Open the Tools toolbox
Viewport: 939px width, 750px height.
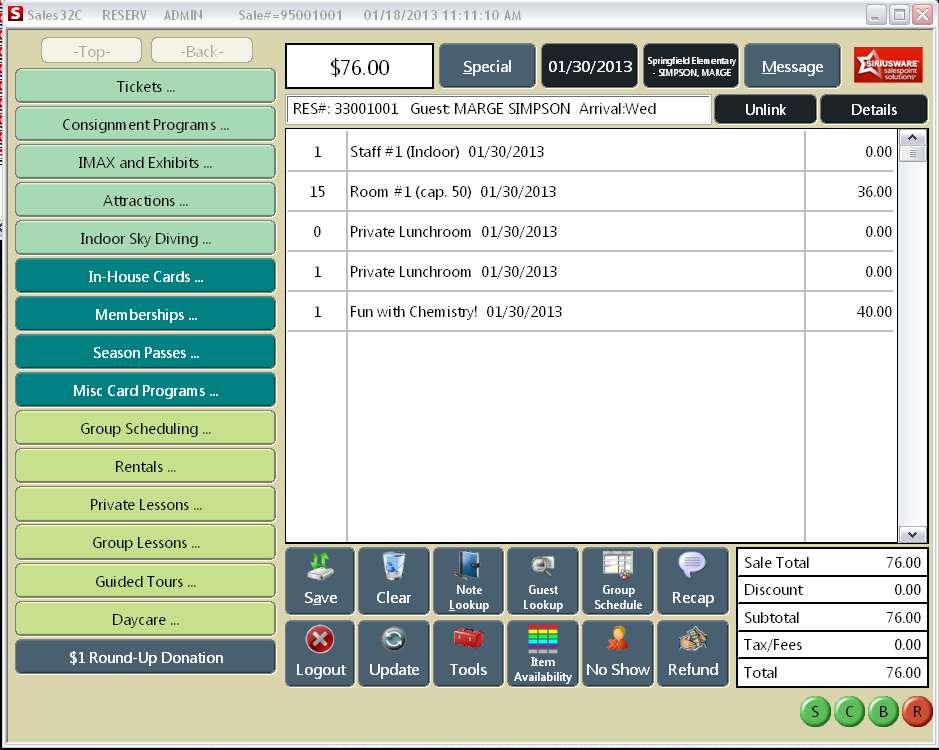(x=468, y=652)
